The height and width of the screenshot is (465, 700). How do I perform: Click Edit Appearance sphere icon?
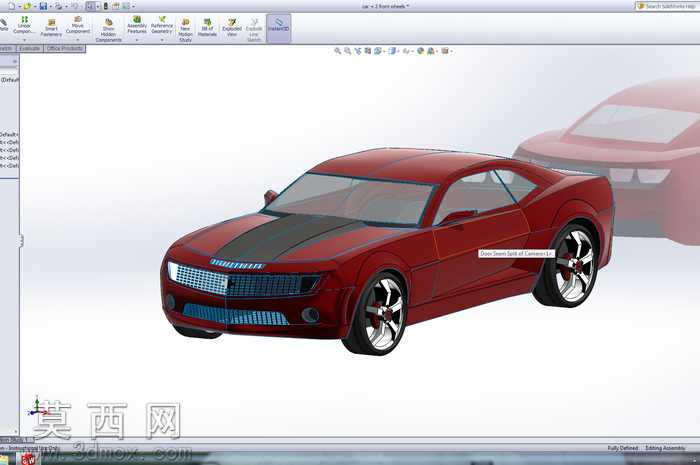point(420,51)
